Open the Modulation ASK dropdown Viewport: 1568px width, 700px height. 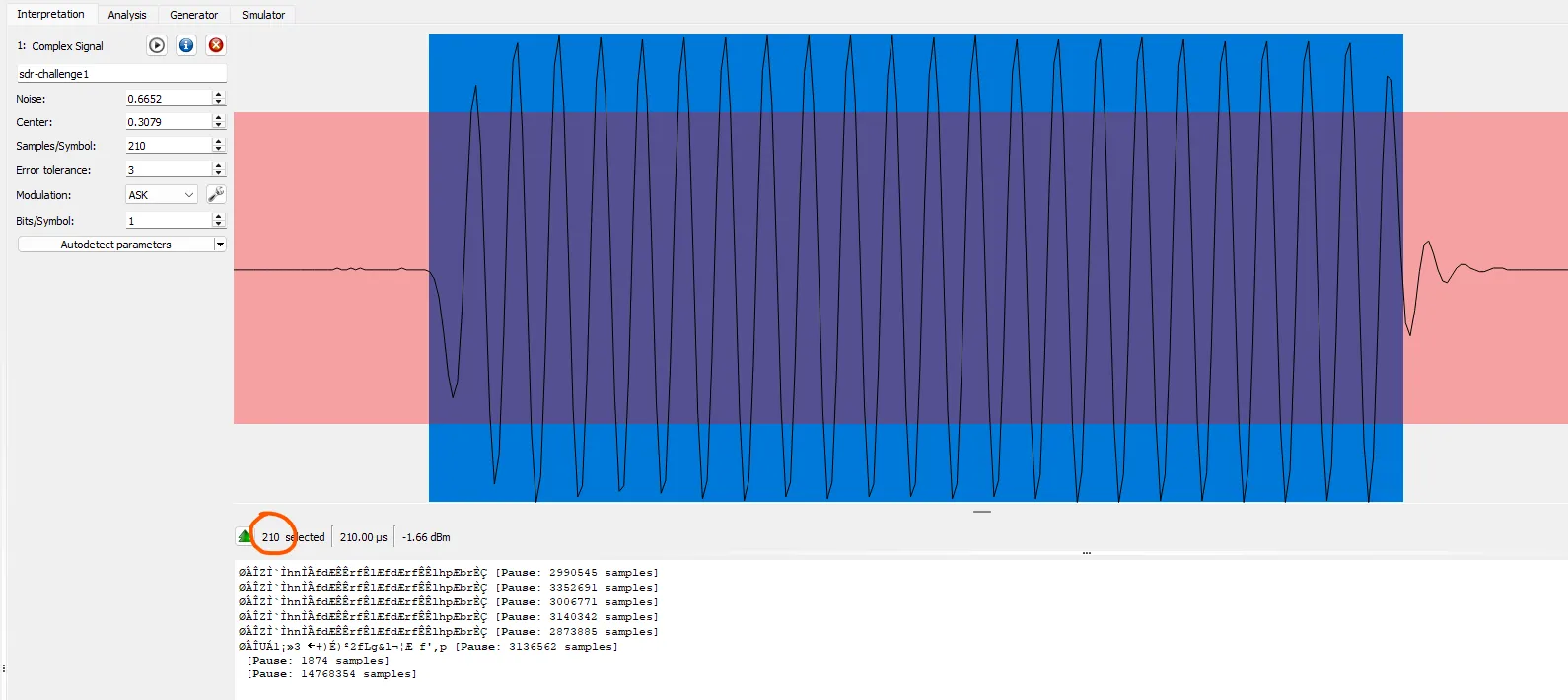pyautogui.click(x=162, y=195)
